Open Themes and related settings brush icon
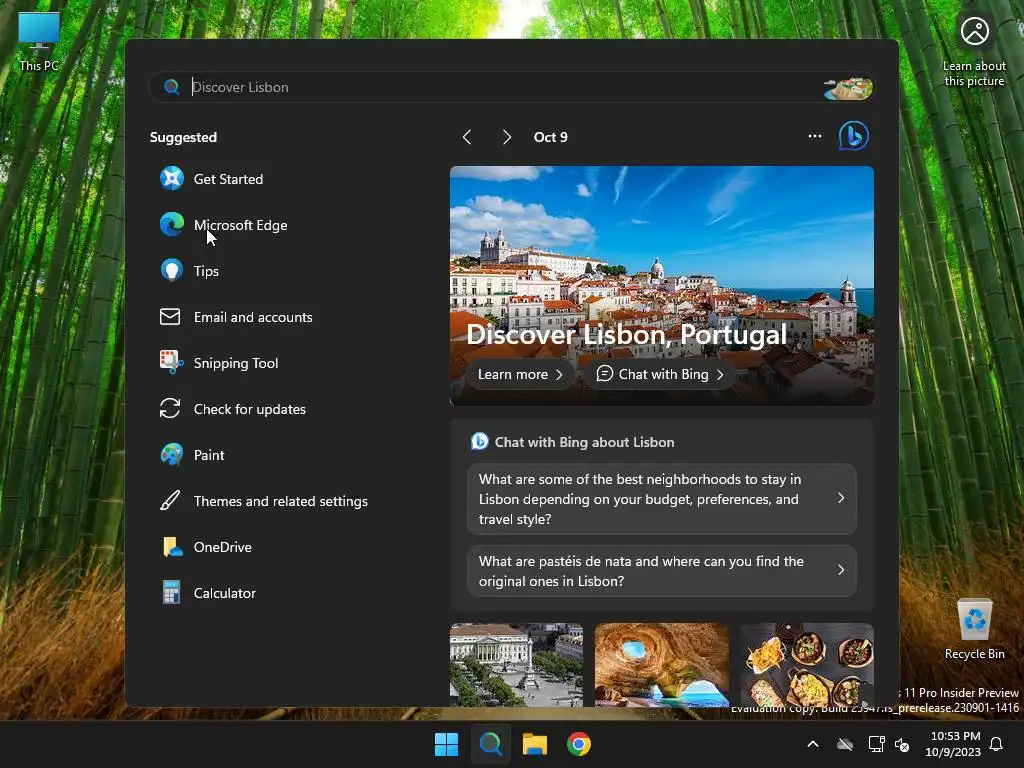 coord(170,501)
